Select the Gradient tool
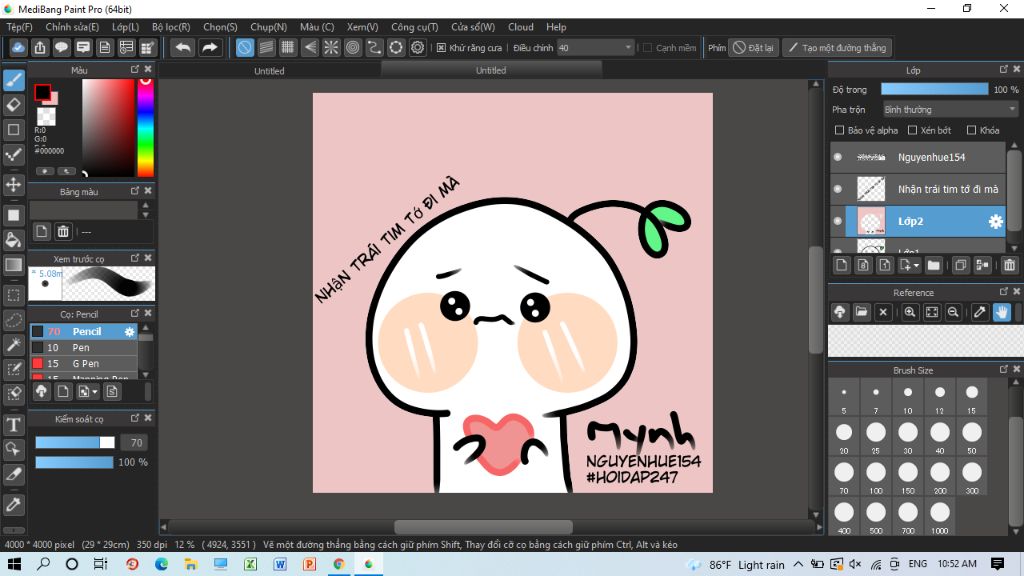 tap(14, 264)
